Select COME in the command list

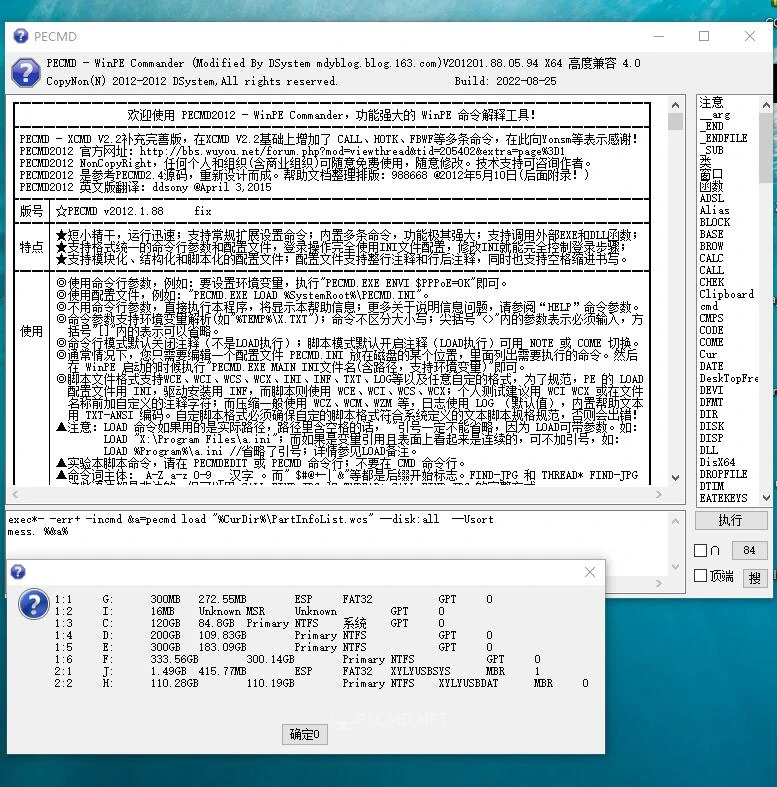coord(712,343)
